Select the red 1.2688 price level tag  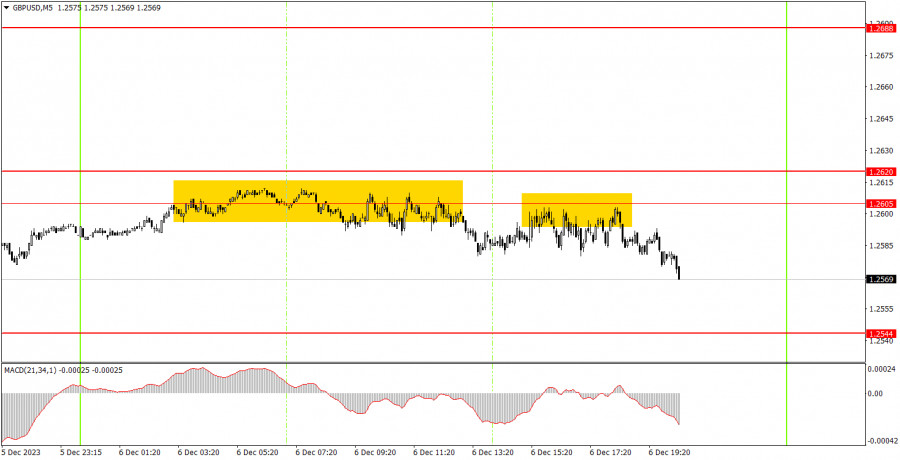pyautogui.click(x=880, y=28)
